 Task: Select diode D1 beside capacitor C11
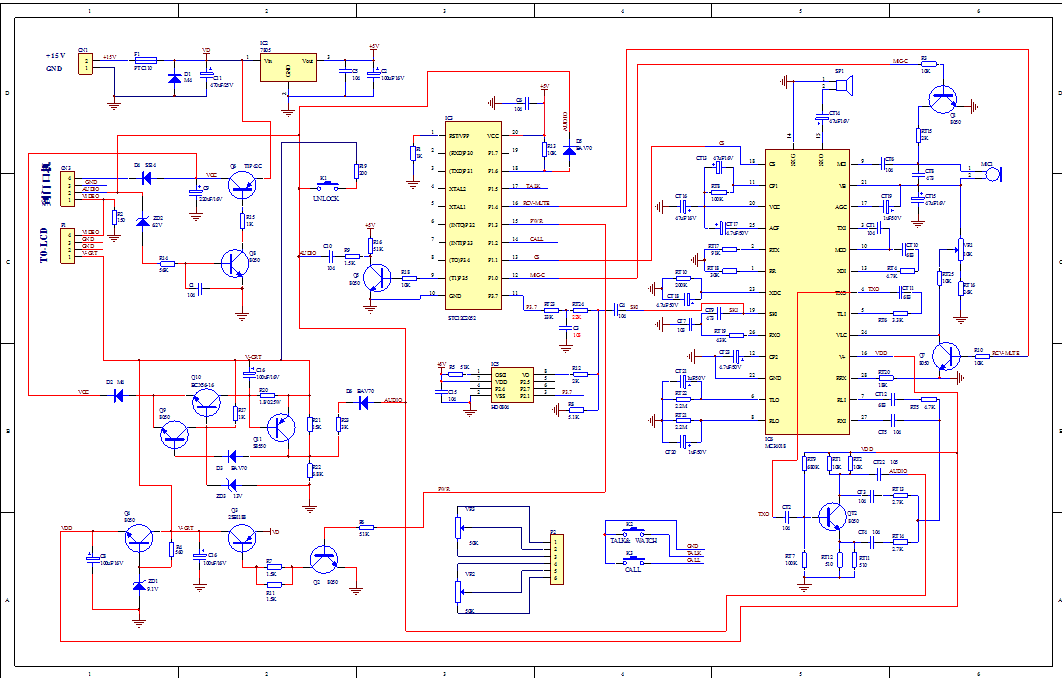(175, 78)
